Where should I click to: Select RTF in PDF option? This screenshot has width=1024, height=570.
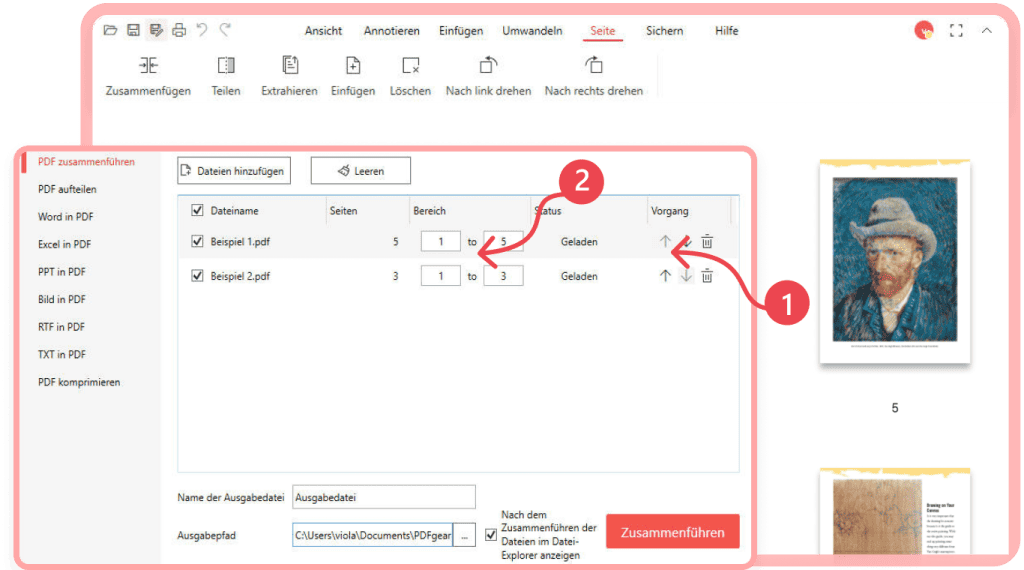pyautogui.click(x=61, y=326)
